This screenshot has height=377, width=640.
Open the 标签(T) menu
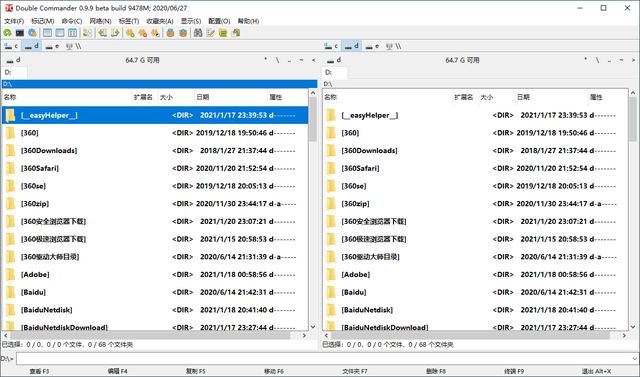point(129,21)
